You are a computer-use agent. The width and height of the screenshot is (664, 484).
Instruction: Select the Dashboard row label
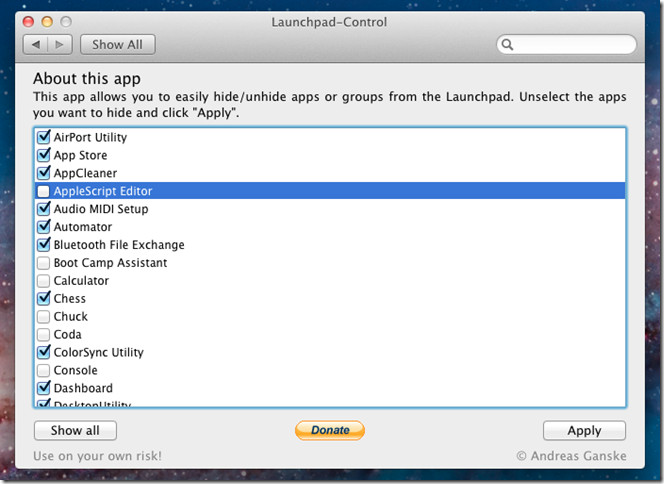coord(83,388)
